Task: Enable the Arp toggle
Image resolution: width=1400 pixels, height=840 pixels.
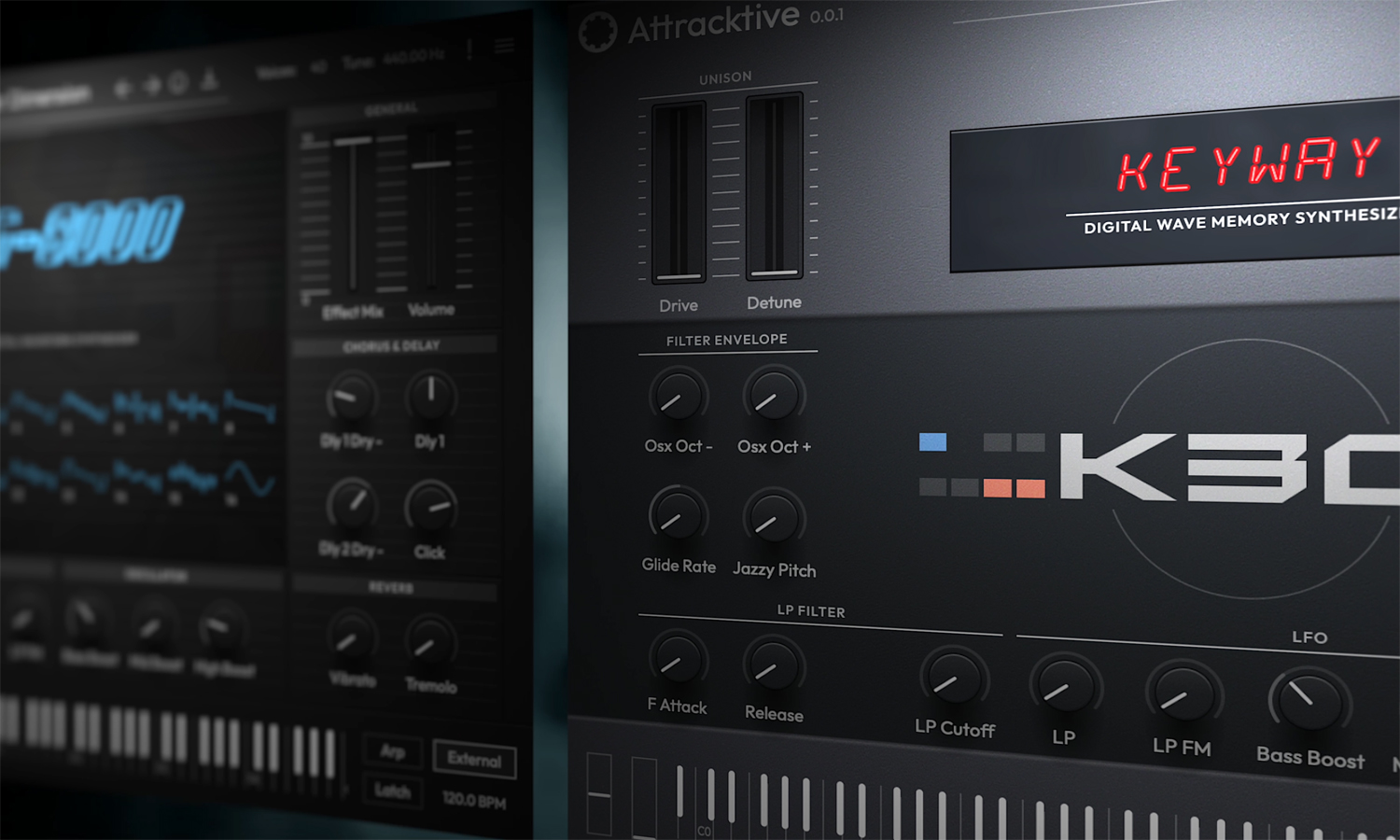Action: [393, 752]
